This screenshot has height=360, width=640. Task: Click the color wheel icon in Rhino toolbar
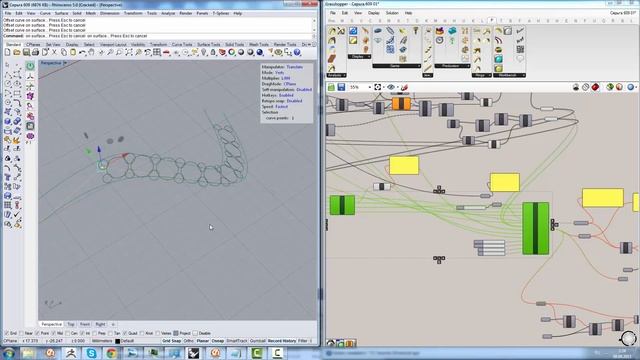tap(231, 52)
